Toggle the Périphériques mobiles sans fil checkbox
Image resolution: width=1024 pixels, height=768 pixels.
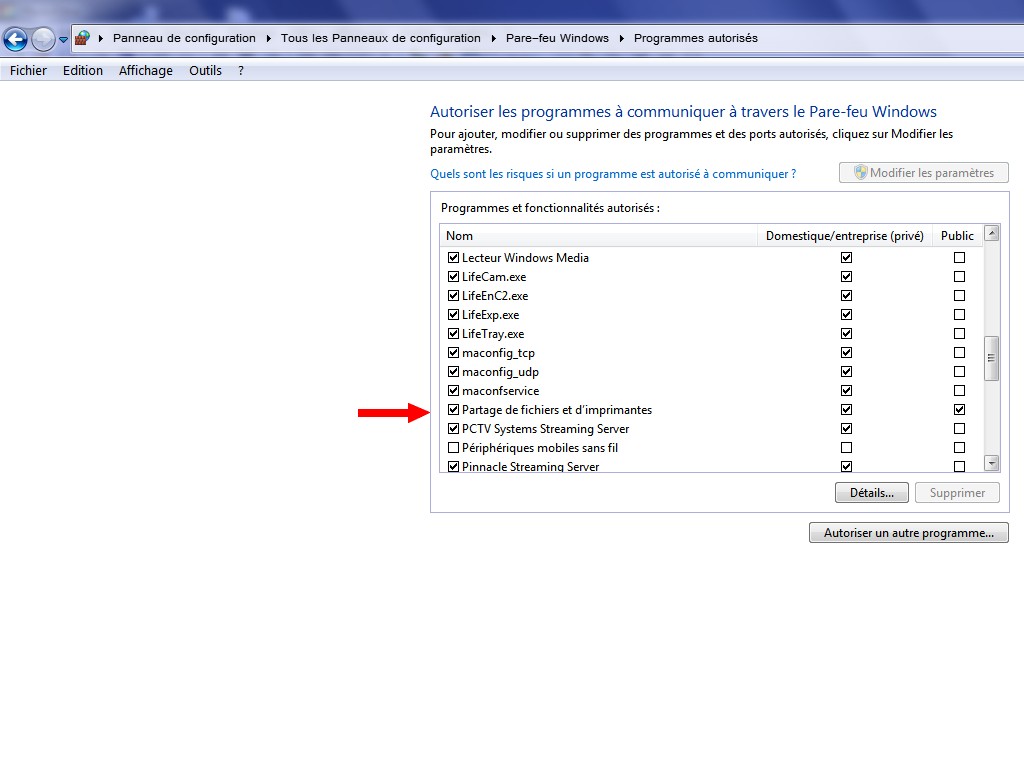[x=454, y=448]
